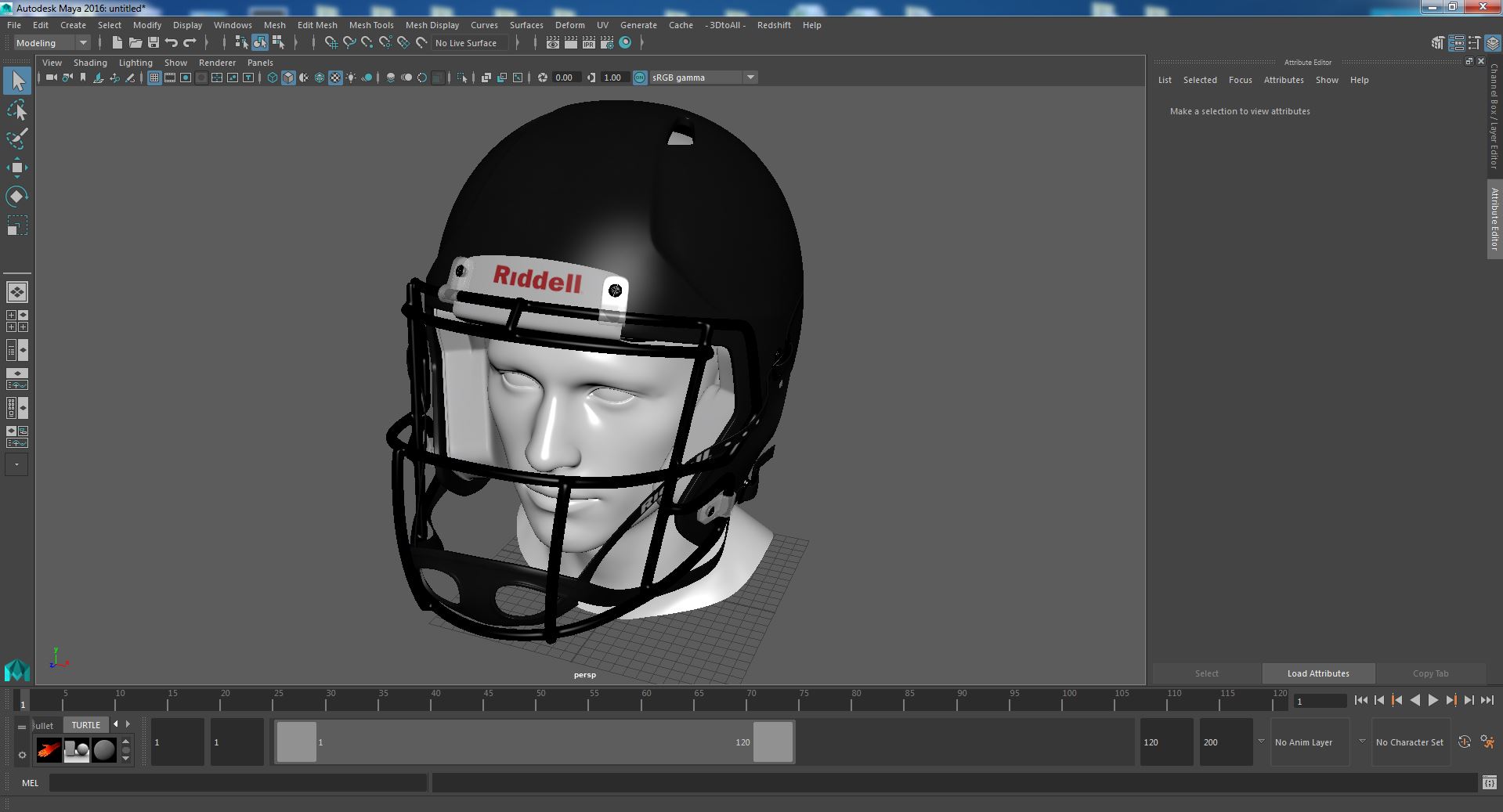Activate the Rotate tool
The width and height of the screenshot is (1503, 812).
(17, 196)
